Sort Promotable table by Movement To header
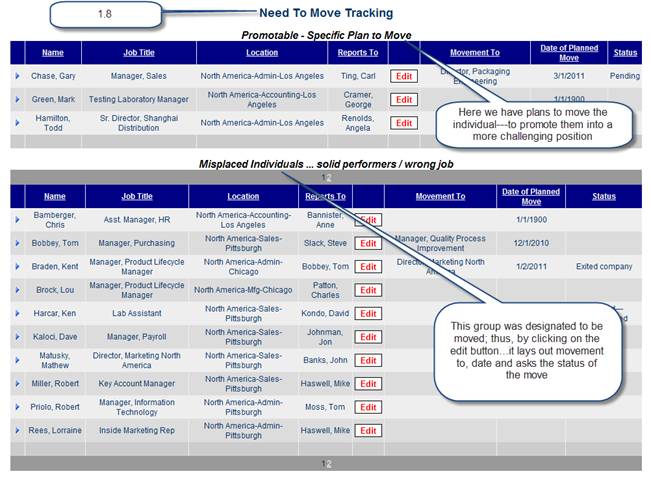This screenshot has width=651, height=478. pyautogui.click(x=475, y=53)
